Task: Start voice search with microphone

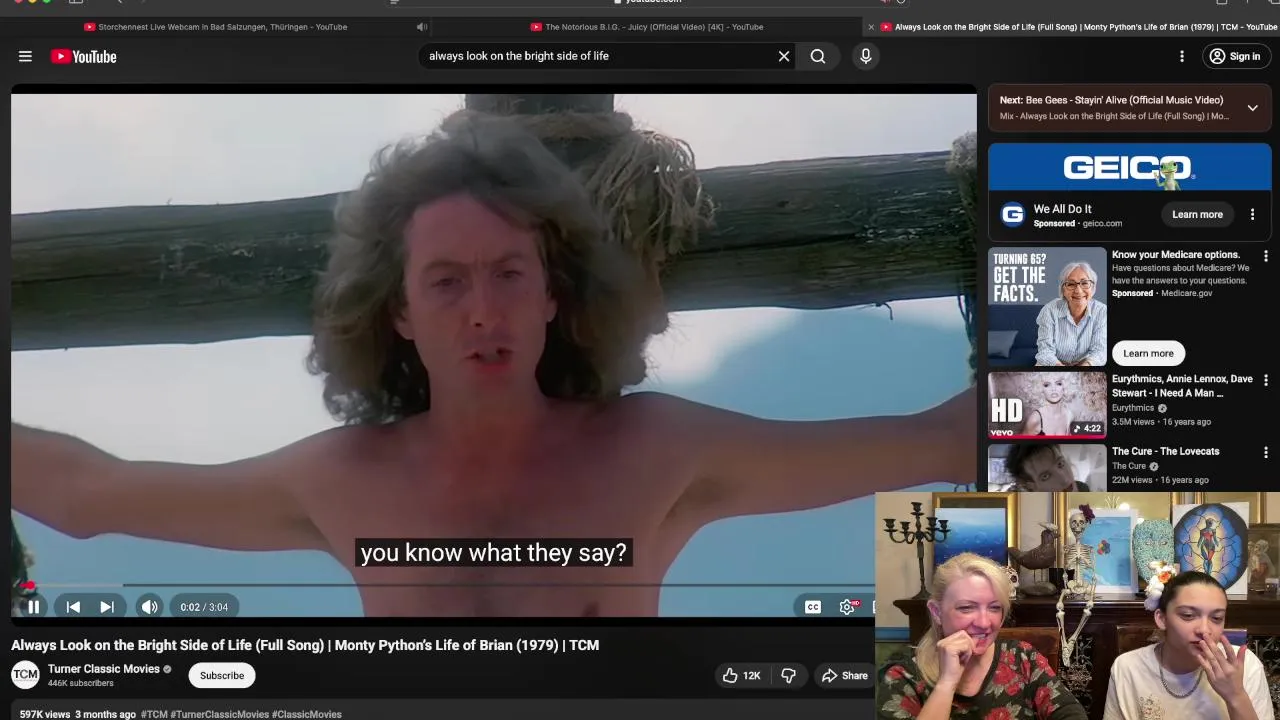Action: click(x=866, y=56)
